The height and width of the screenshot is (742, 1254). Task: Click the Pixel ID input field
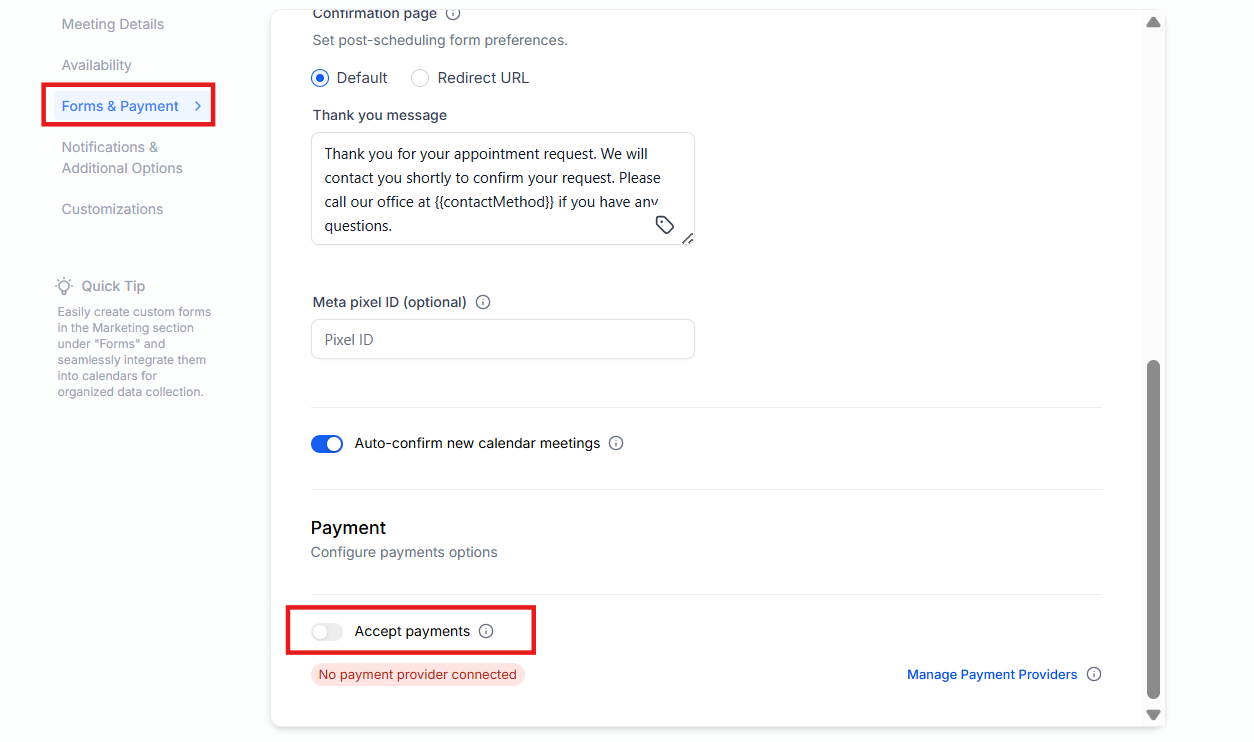click(x=503, y=339)
